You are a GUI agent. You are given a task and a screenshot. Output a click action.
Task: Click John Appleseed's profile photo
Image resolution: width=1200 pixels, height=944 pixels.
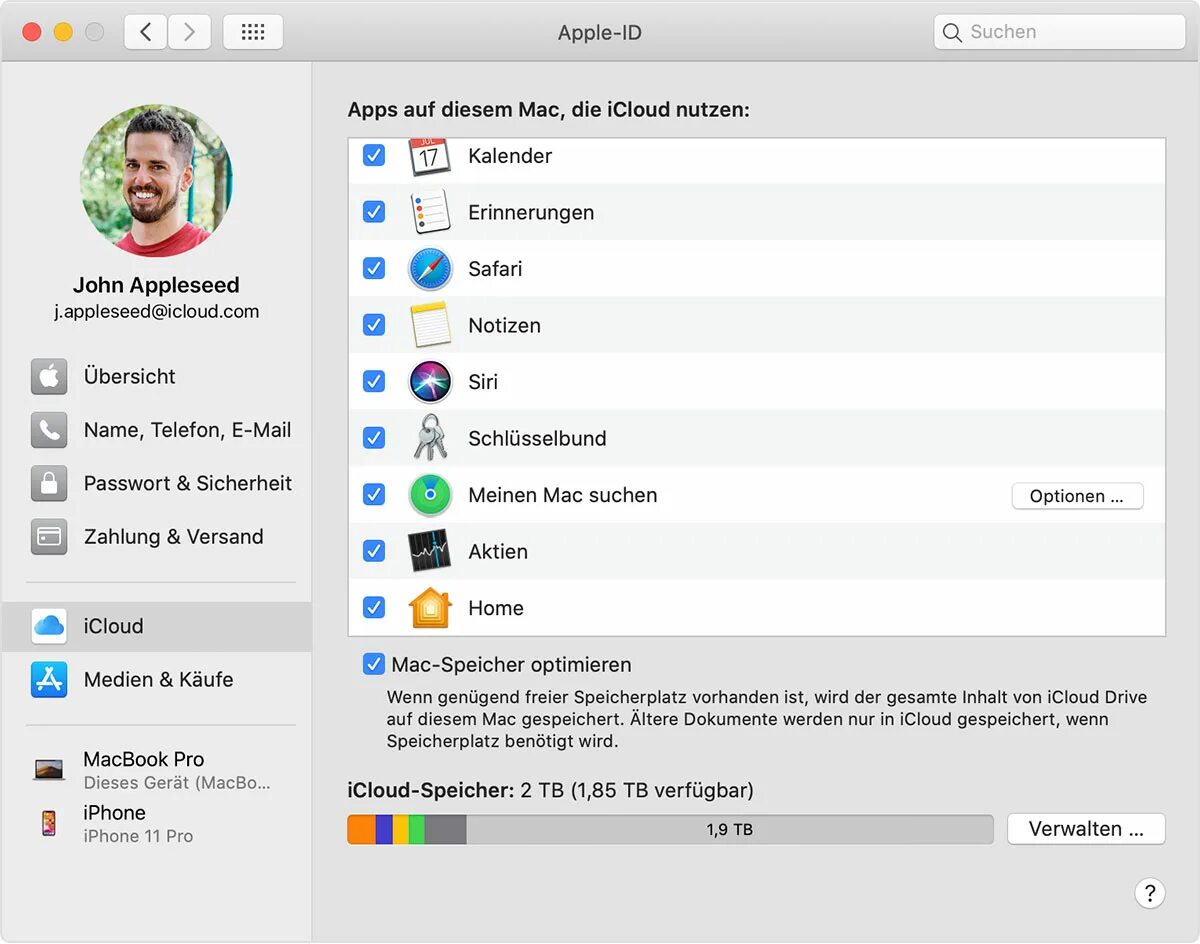(157, 181)
